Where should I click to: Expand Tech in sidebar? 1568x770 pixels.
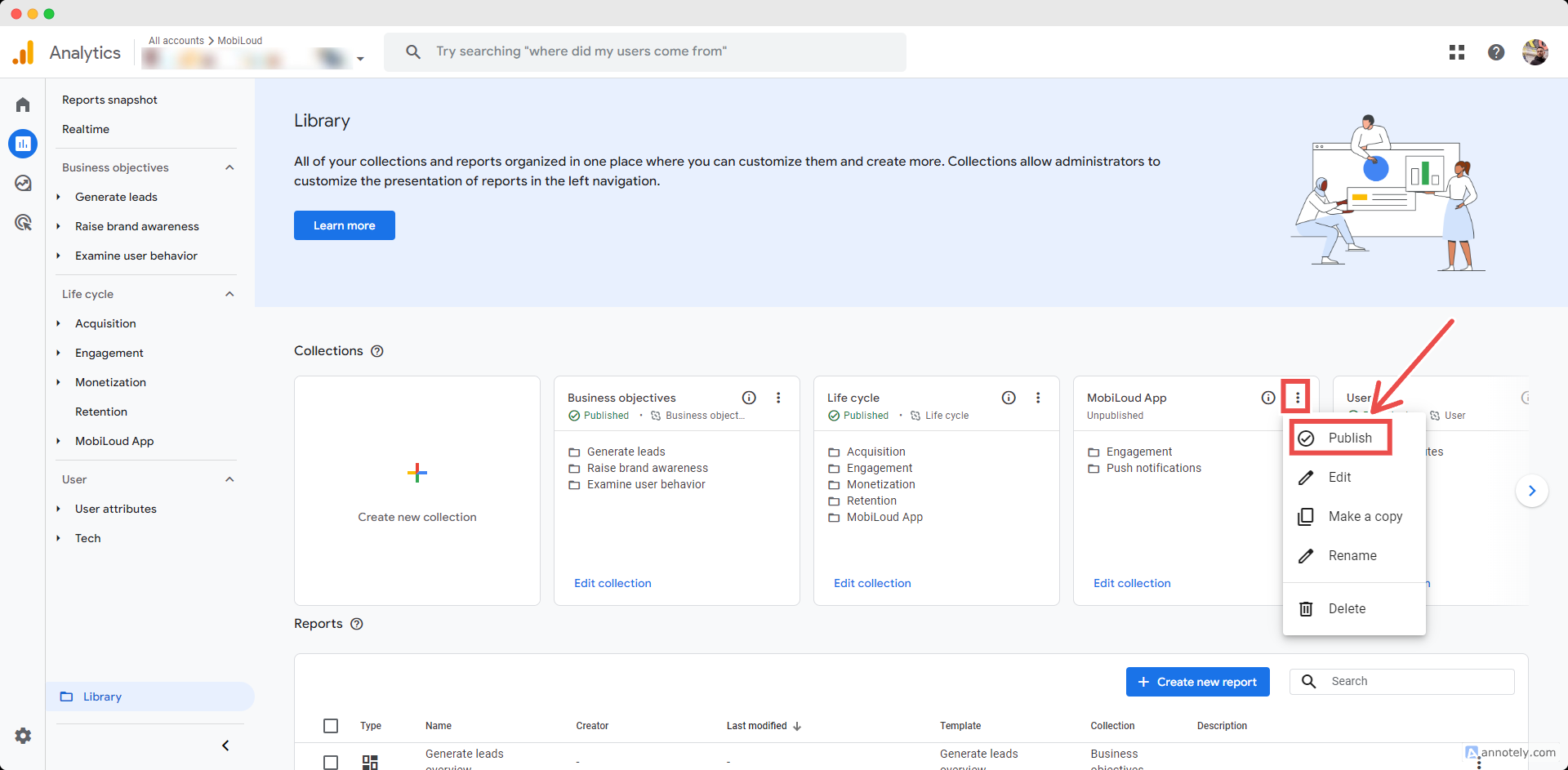click(59, 538)
